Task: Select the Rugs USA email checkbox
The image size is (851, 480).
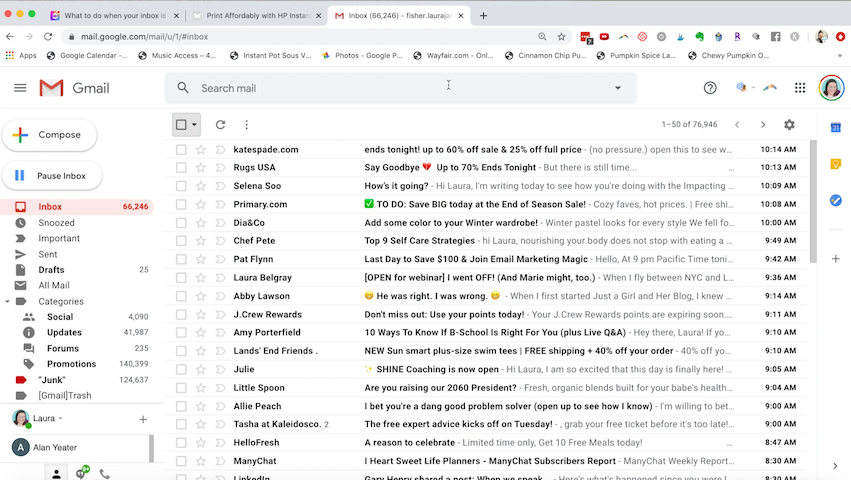Action: coord(181,168)
